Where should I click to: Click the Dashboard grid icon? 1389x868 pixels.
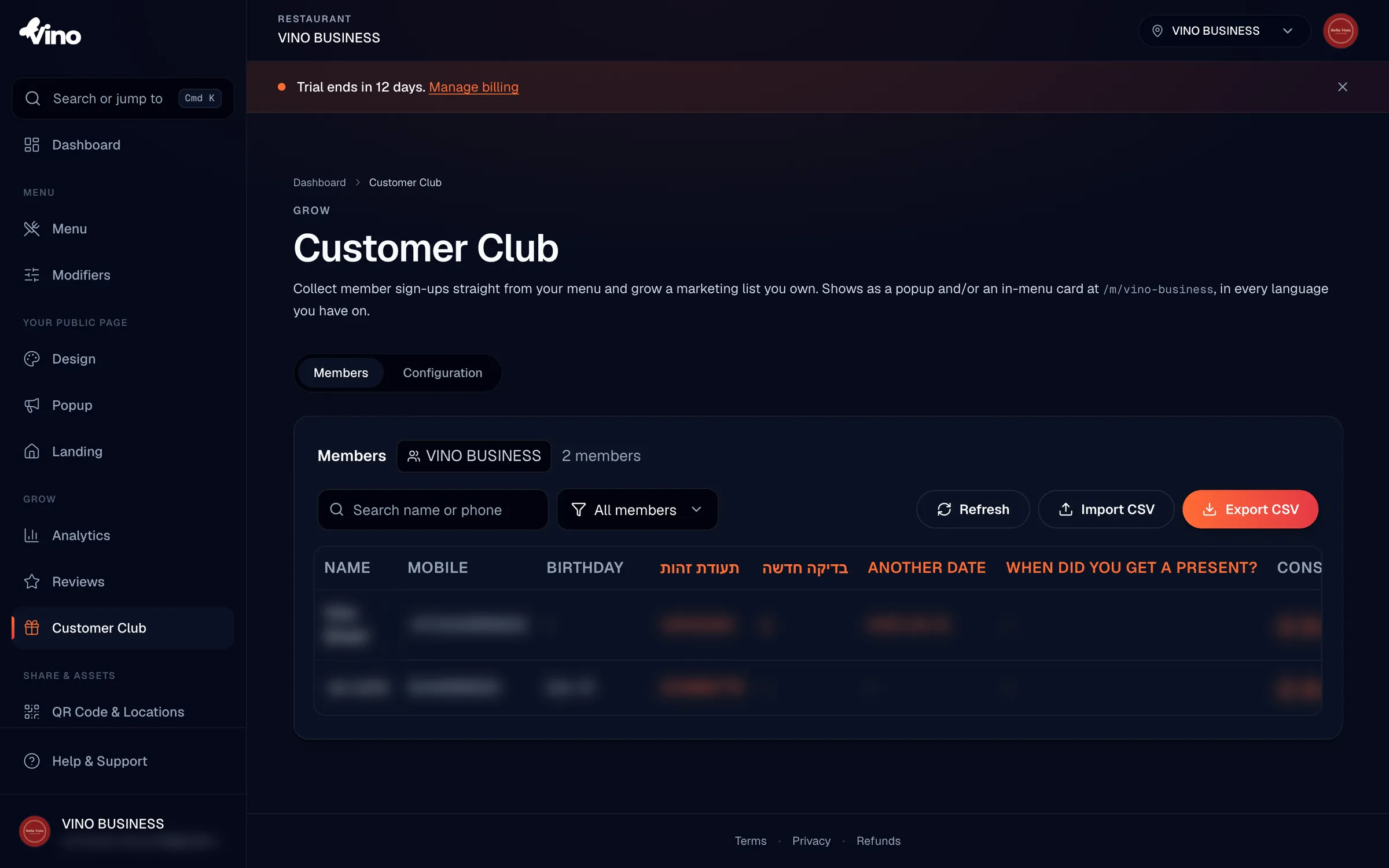click(32, 145)
